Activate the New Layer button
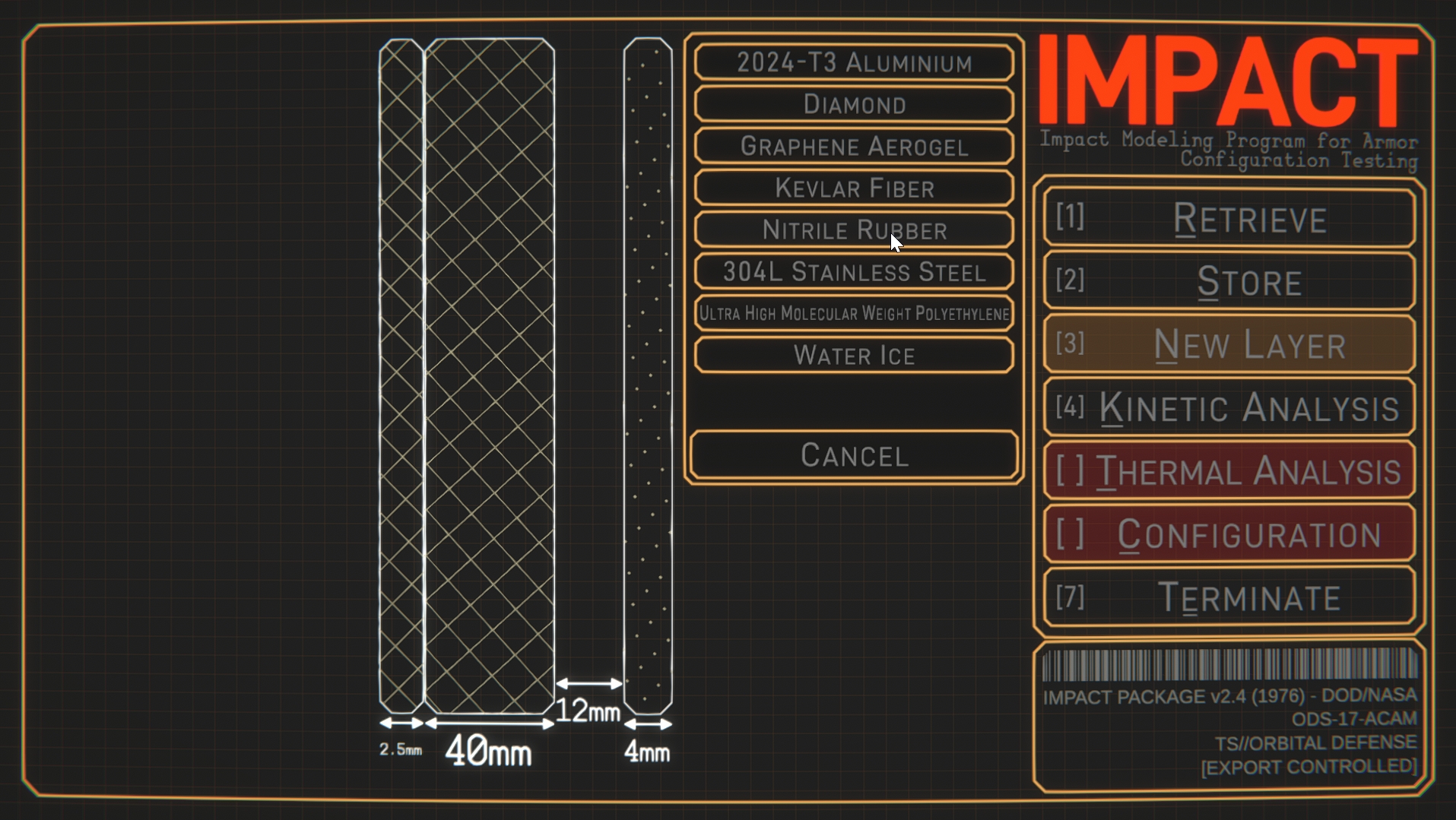The width and height of the screenshot is (1456, 820). pos(1229,344)
